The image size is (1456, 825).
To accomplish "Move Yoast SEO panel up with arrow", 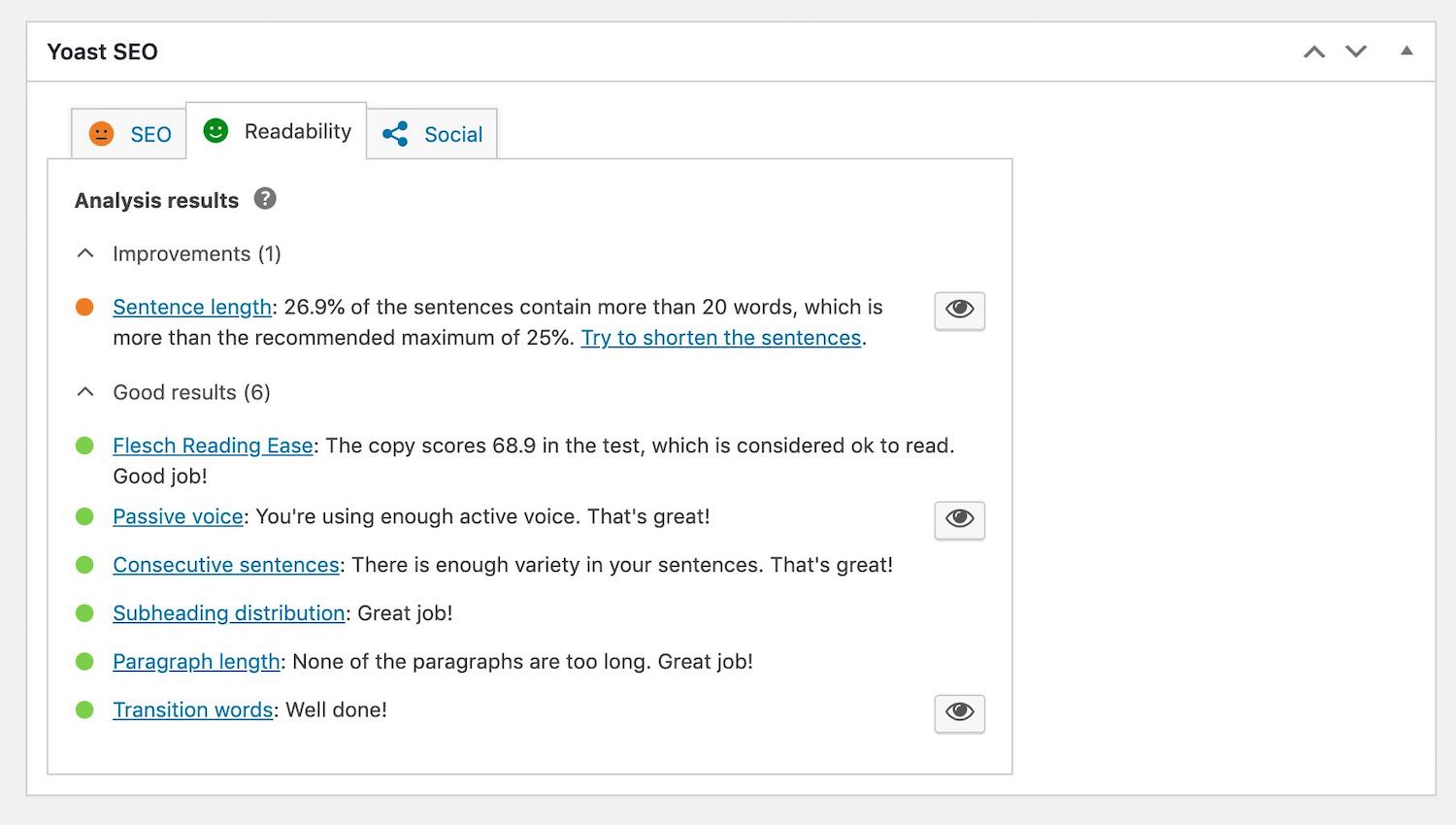I will point(1314,51).
